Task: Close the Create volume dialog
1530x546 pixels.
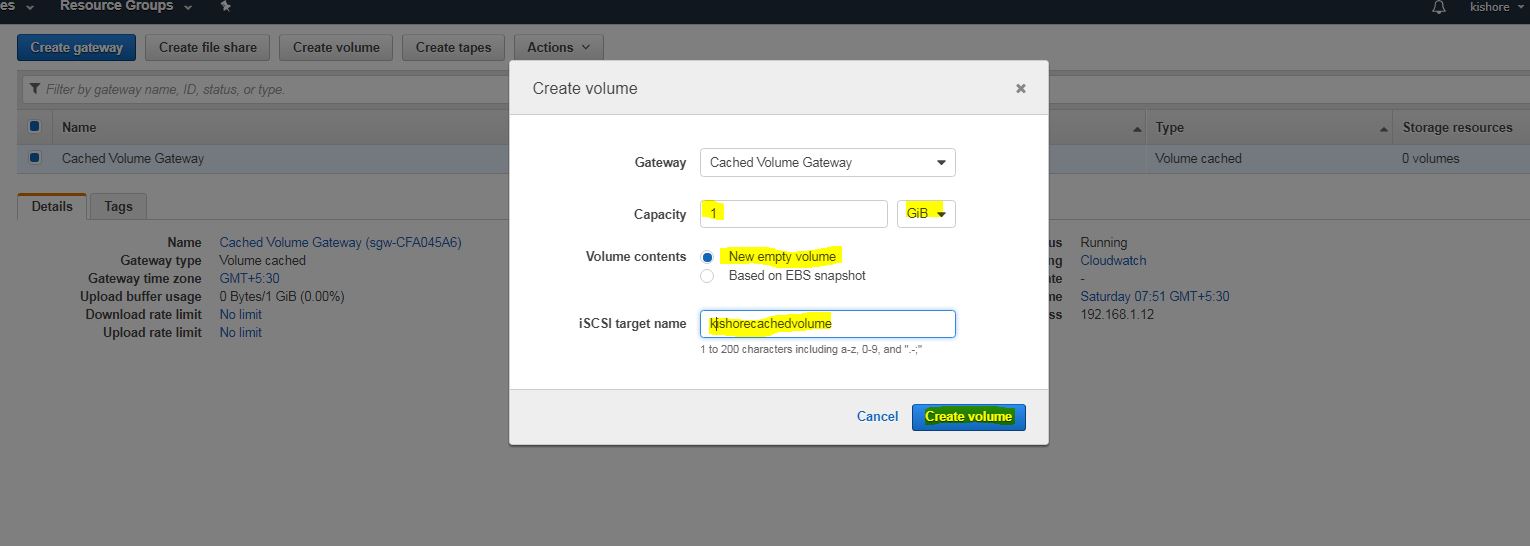Action: coord(1020,88)
